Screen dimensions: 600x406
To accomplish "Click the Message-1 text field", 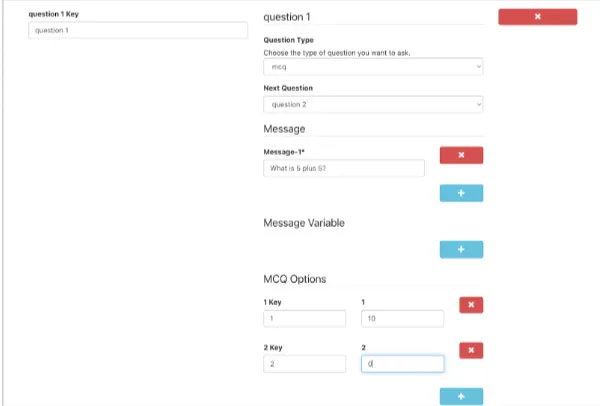I will (344, 168).
